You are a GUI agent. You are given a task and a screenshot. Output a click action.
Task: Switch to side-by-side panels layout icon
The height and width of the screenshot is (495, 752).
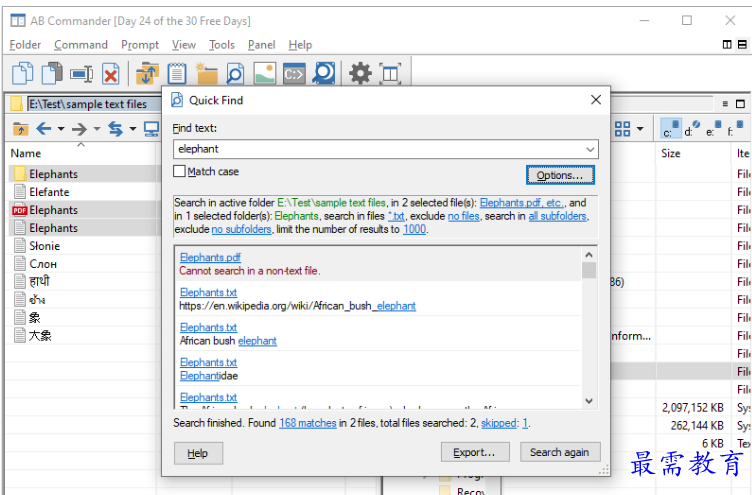click(727, 45)
